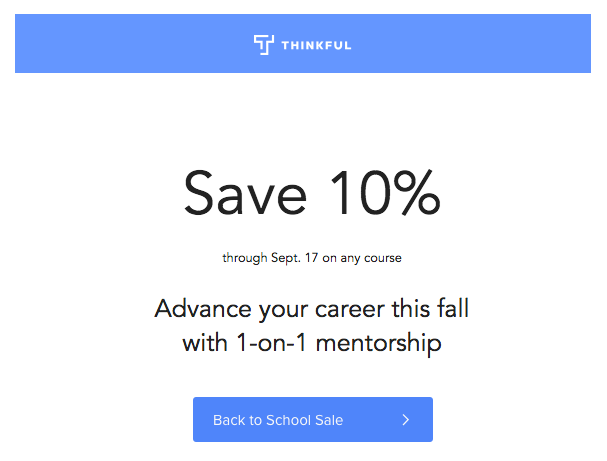This screenshot has width=607, height=461.
Task: Click the "this fall" words
Action: coord(430,308)
